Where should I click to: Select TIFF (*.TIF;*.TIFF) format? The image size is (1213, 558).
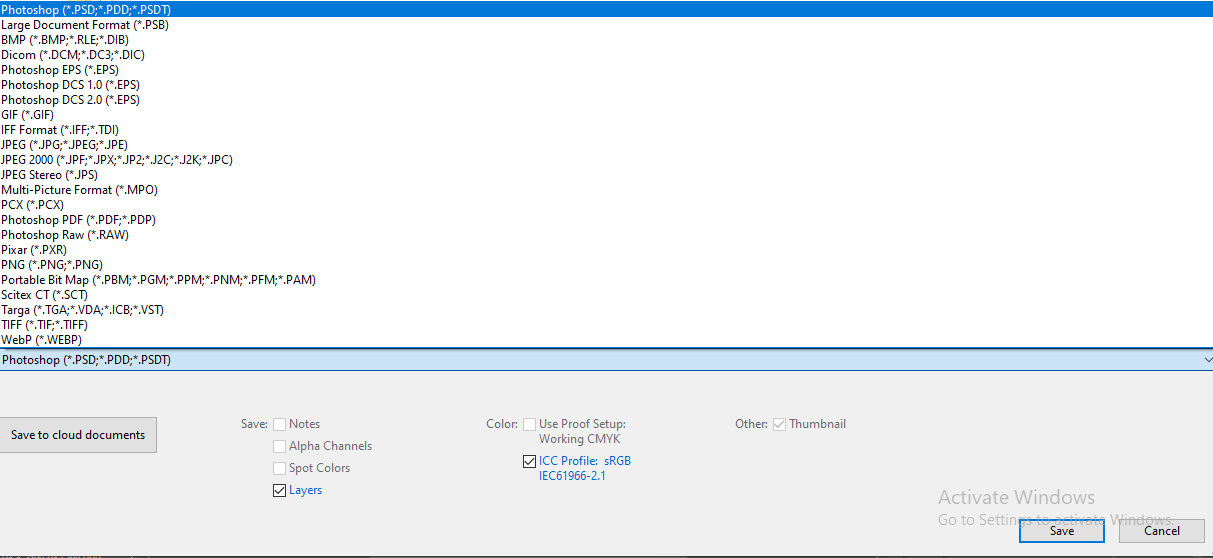tap(606, 324)
